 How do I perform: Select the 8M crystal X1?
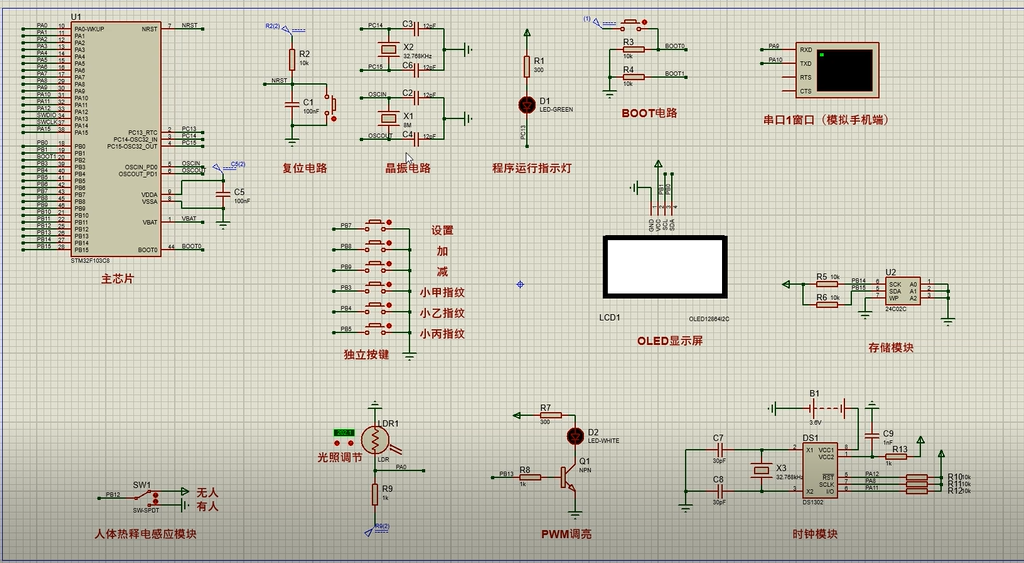[x=389, y=118]
